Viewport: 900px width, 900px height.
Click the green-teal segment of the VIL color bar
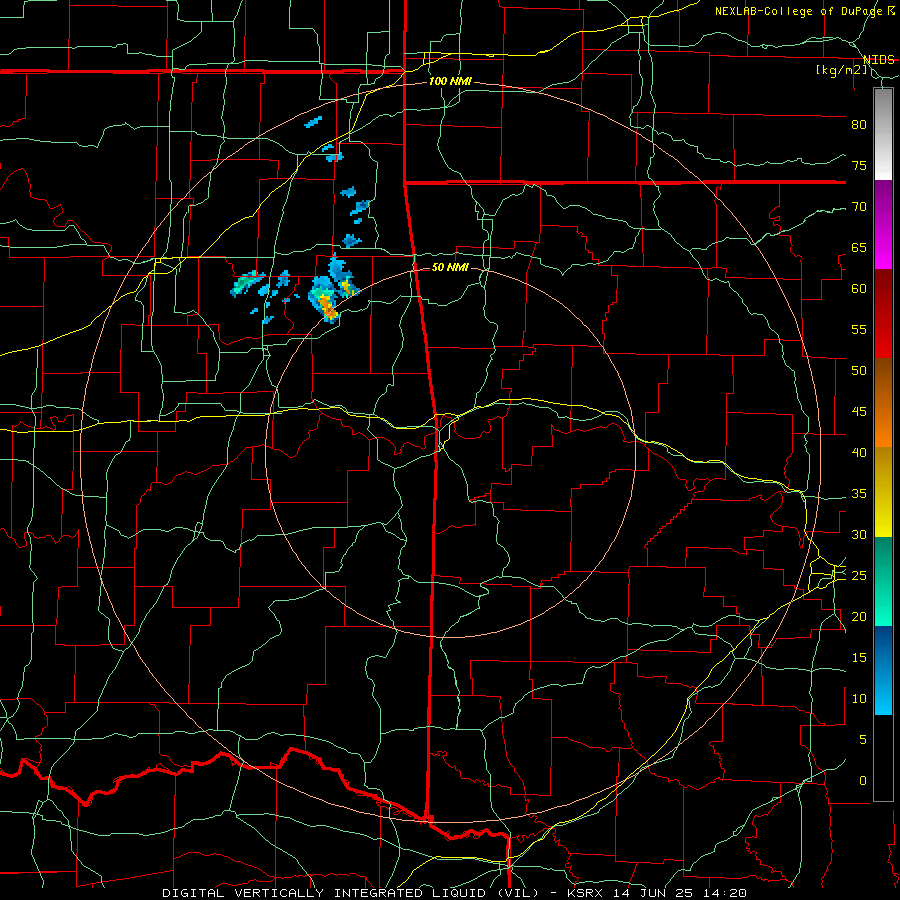pyautogui.click(x=883, y=581)
